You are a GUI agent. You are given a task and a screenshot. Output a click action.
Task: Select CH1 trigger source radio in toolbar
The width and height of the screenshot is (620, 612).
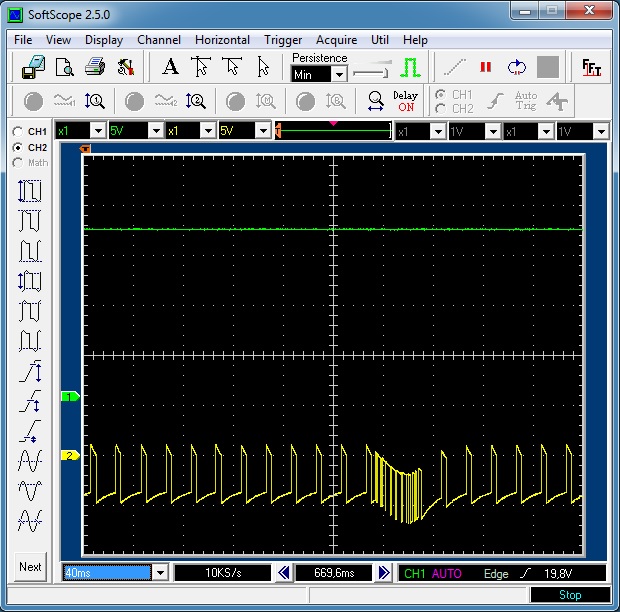pyautogui.click(x=440, y=95)
